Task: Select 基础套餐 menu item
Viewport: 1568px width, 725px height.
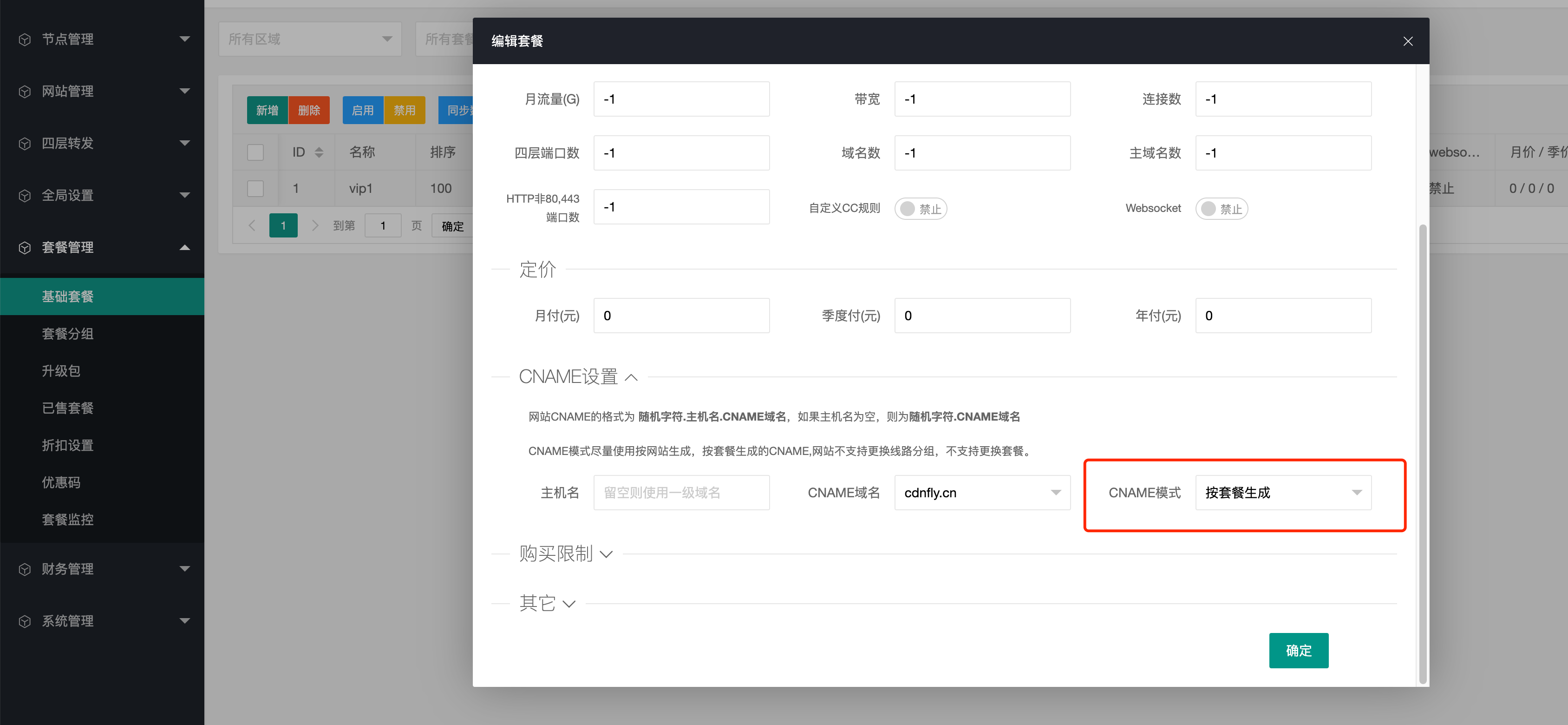Action: pyautogui.click(x=102, y=296)
